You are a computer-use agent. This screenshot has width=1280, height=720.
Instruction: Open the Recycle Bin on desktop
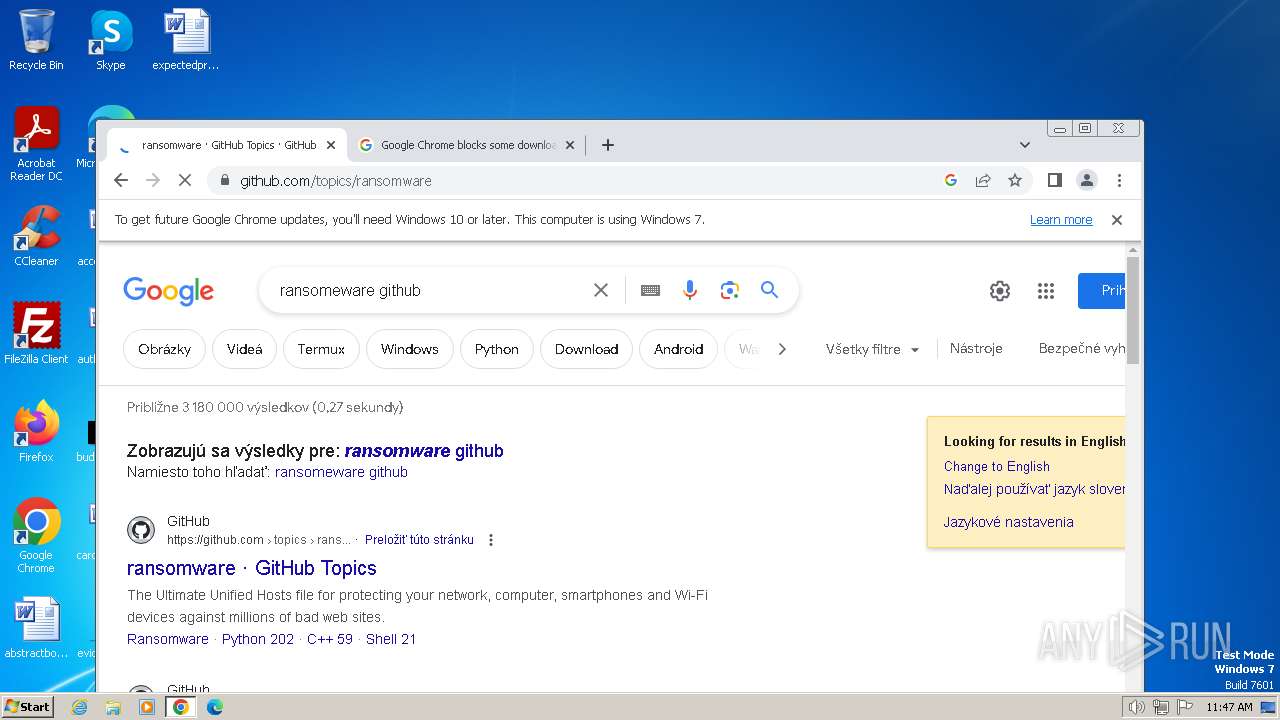pyautogui.click(x=36, y=40)
